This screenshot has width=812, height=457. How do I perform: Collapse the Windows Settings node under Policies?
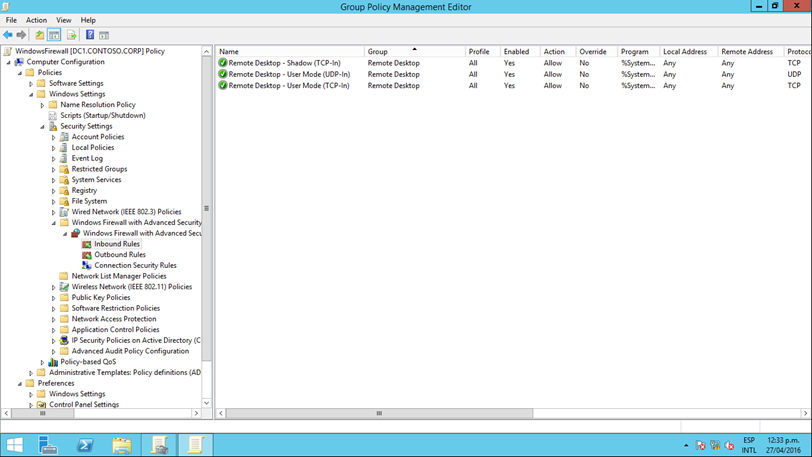31,94
